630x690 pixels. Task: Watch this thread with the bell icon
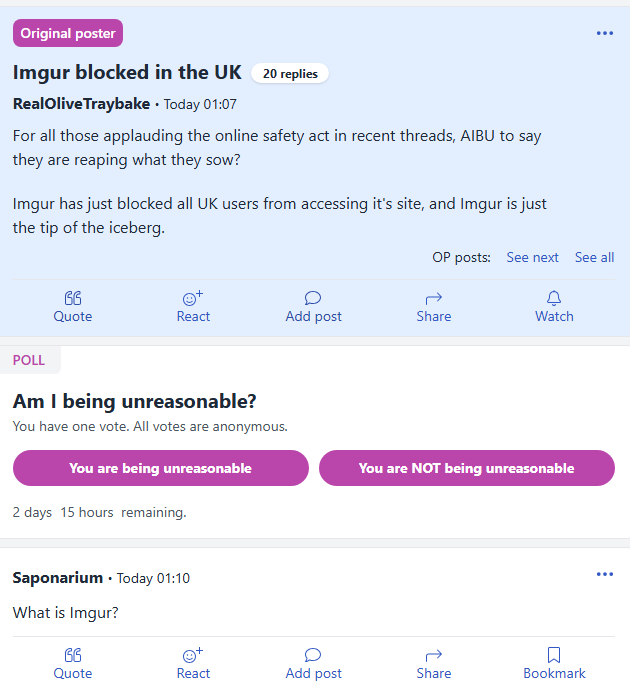[554, 306]
